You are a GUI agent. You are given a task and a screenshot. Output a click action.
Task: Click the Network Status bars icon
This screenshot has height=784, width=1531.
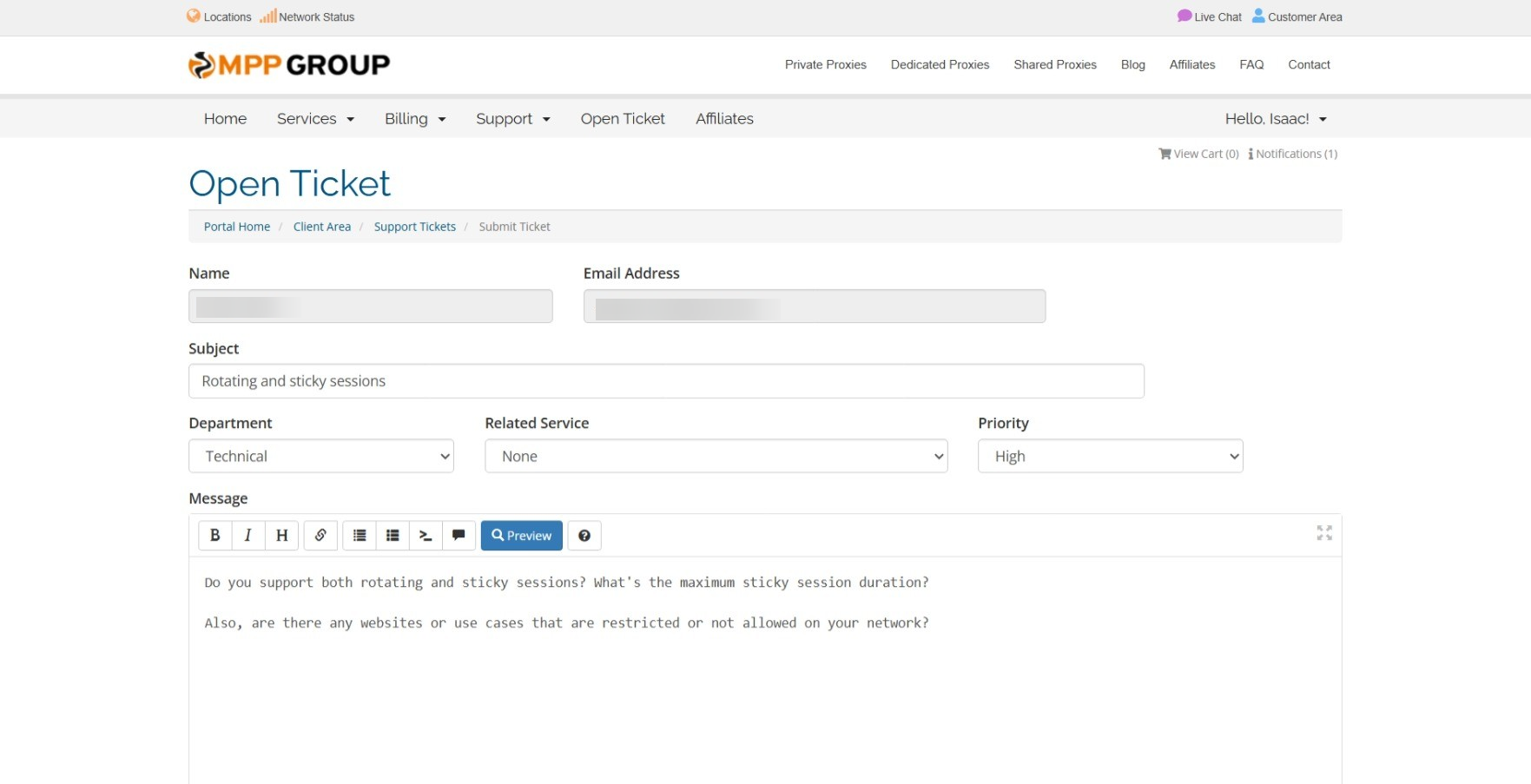pyautogui.click(x=267, y=16)
